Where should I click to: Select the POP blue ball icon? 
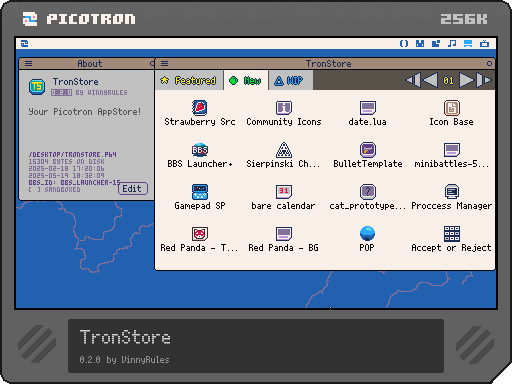click(x=367, y=234)
